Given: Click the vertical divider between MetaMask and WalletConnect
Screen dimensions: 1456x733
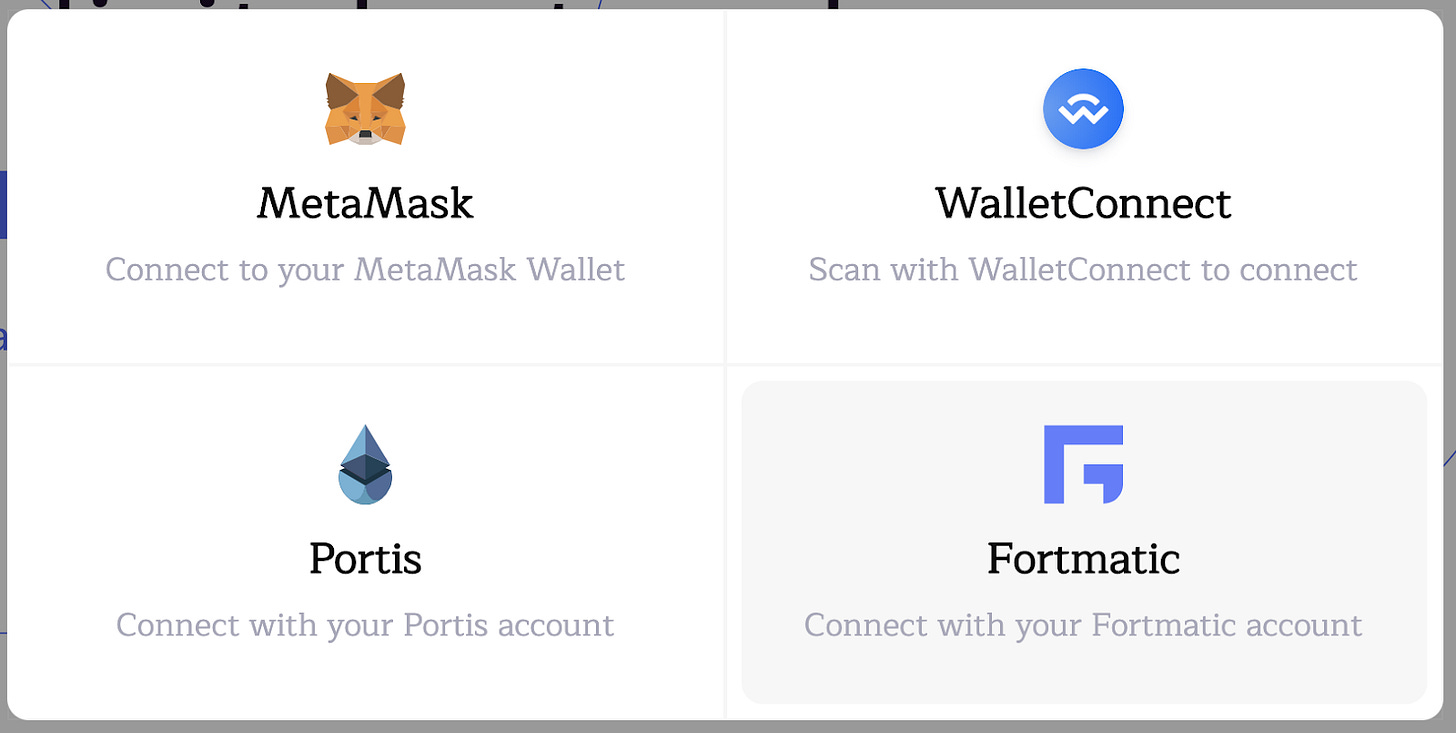Looking at the screenshot, I should tap(725, 190).
